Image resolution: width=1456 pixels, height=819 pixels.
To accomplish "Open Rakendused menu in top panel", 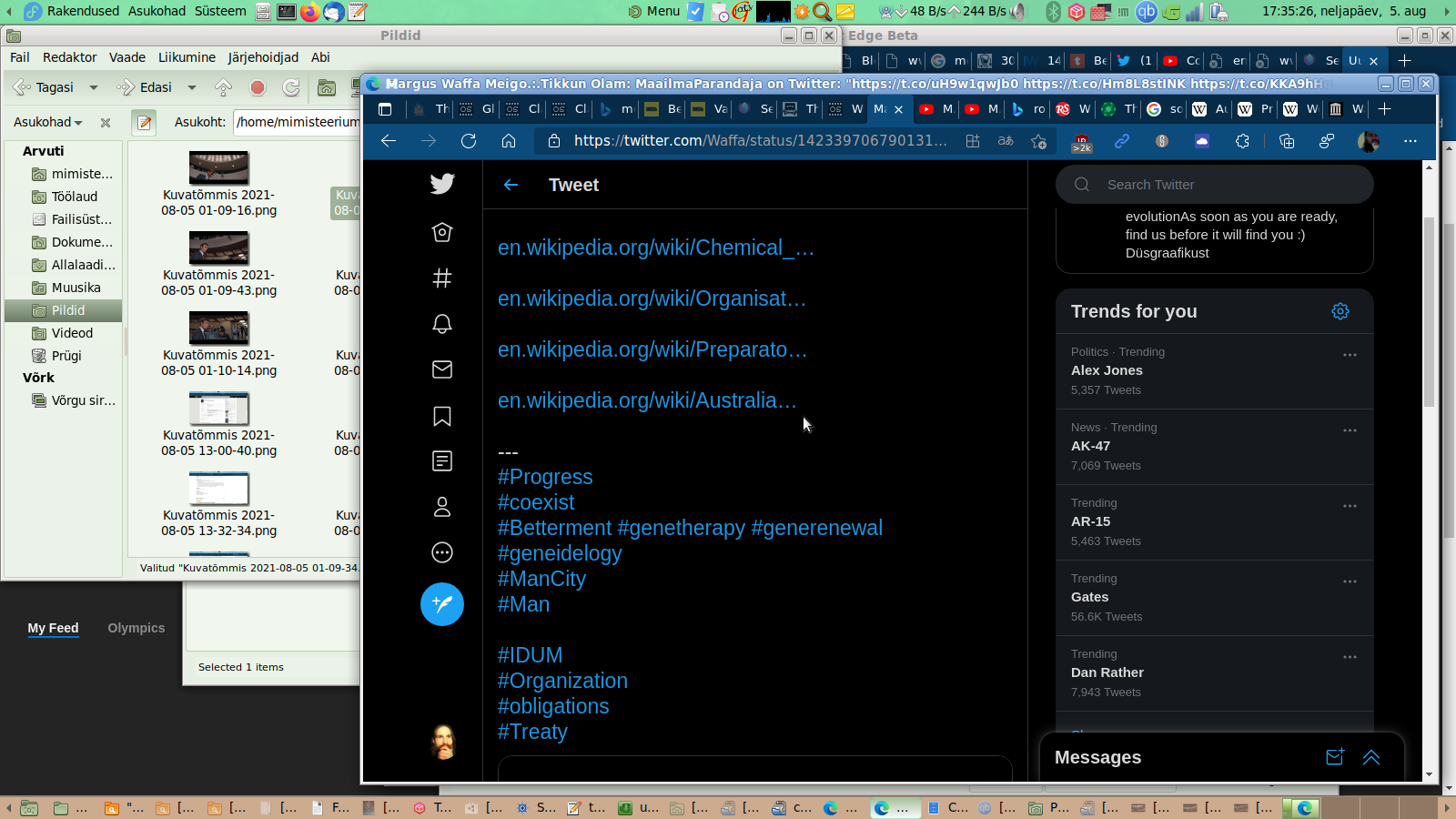I will pos(83,11).
